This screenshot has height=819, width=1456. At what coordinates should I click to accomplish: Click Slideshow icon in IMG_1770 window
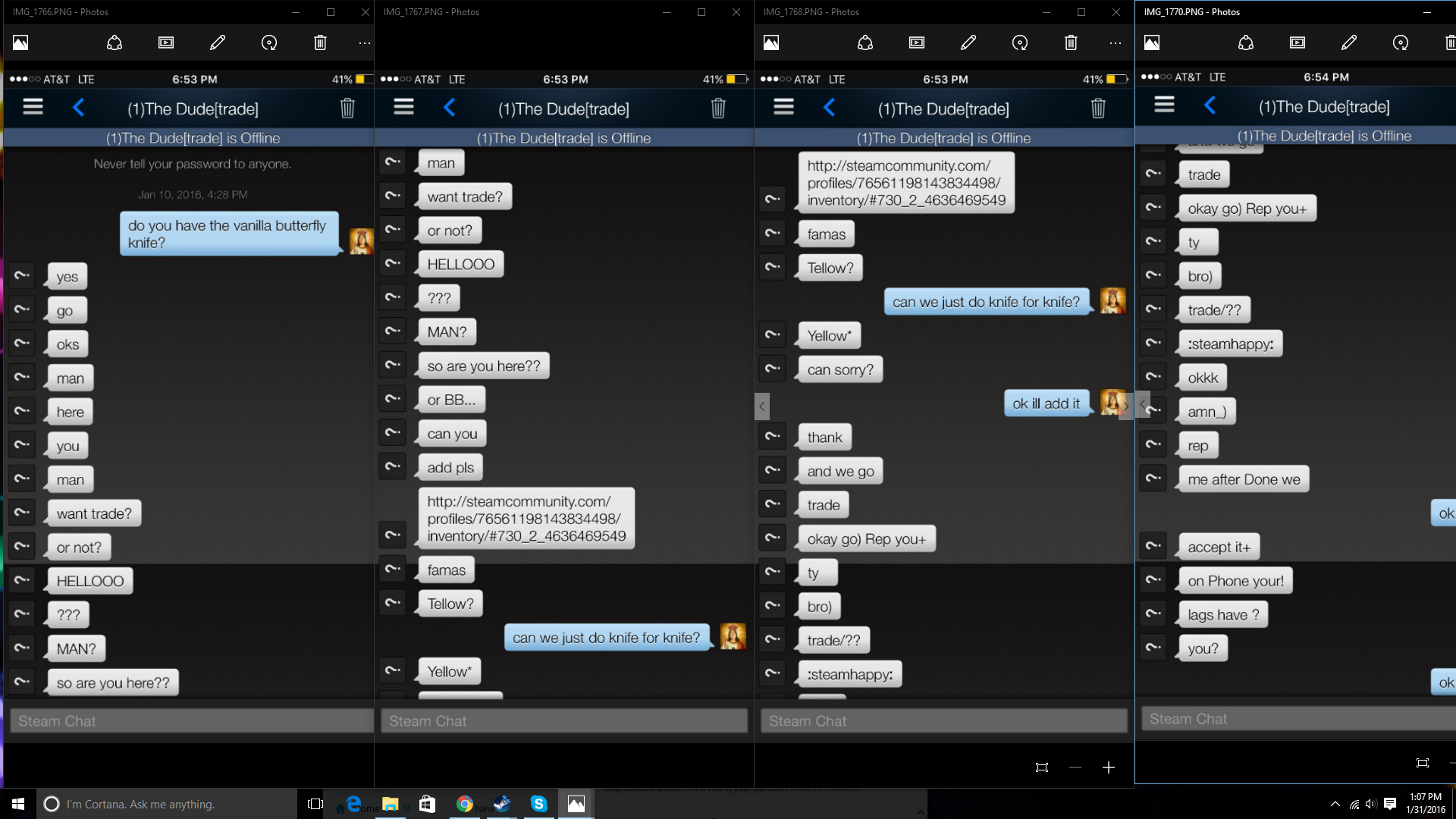(x=1298, y=42)
